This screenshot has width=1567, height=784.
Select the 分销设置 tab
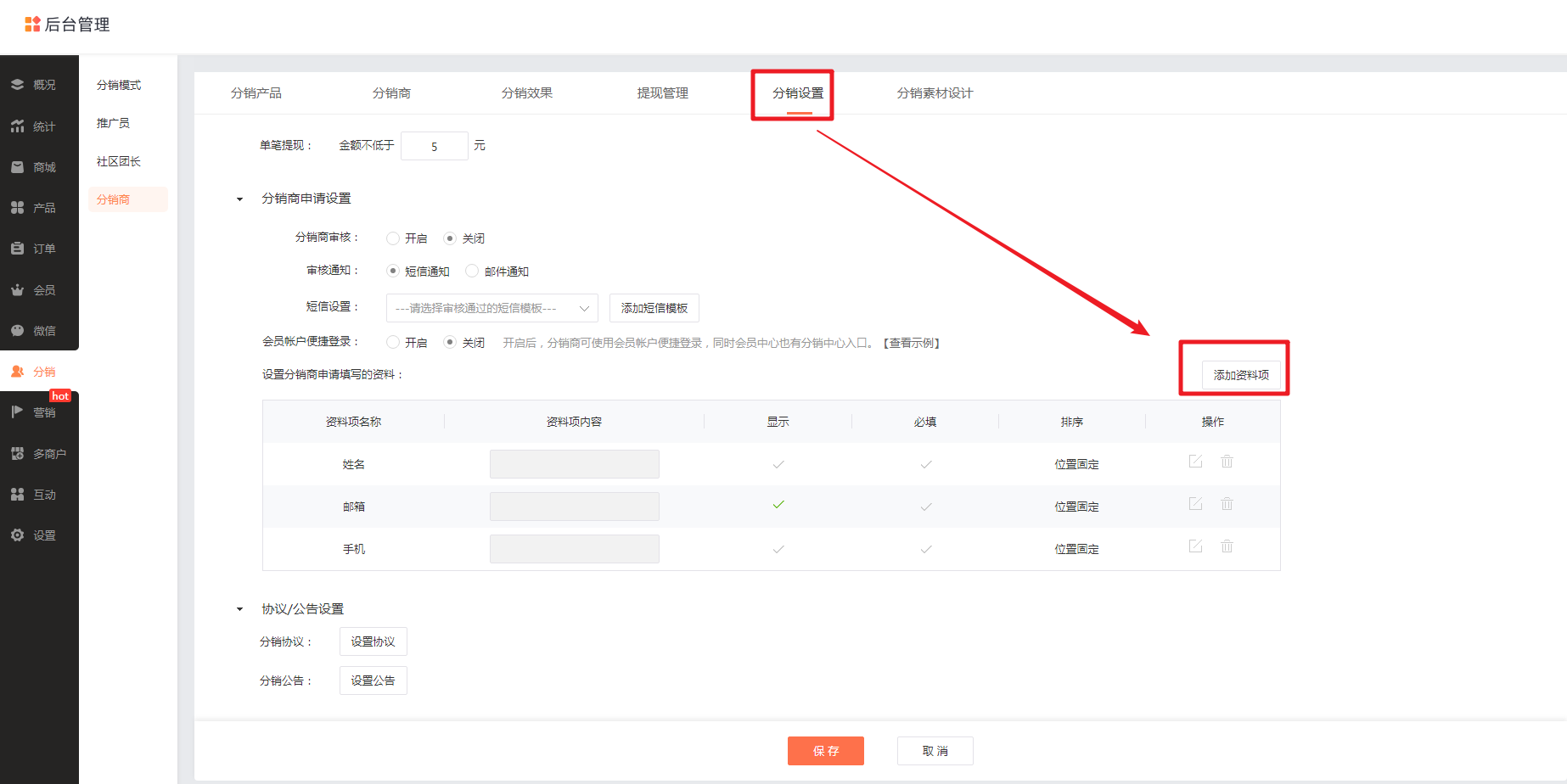(798, 93)
